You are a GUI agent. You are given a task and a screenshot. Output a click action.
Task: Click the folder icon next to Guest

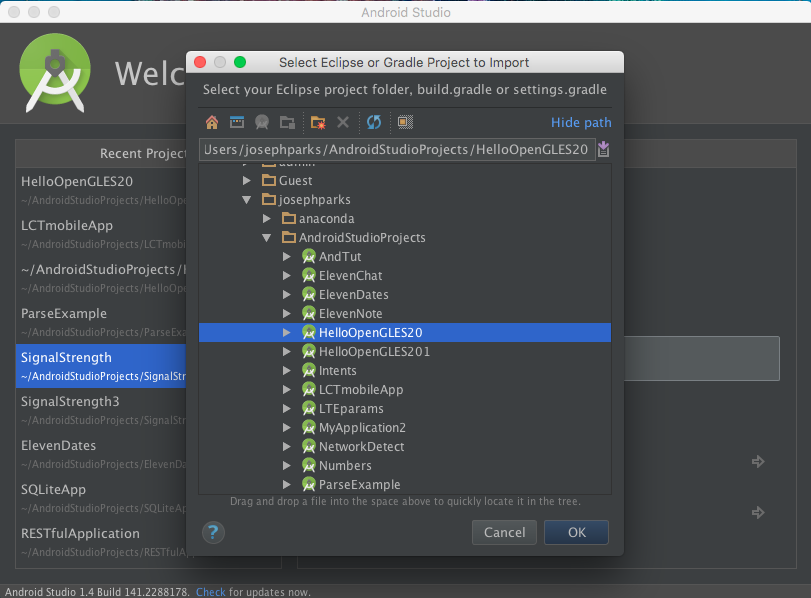coord(269,181)
